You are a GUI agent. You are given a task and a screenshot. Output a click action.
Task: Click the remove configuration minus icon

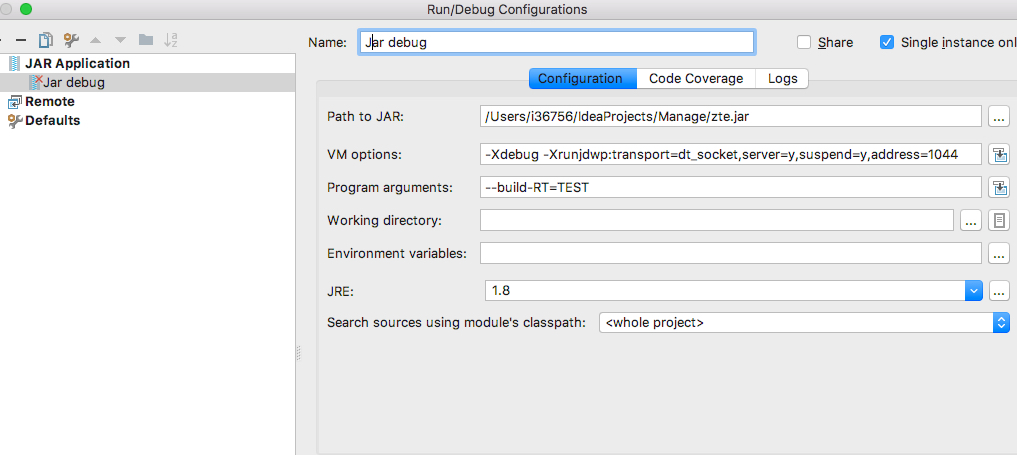tap(20, 40)
